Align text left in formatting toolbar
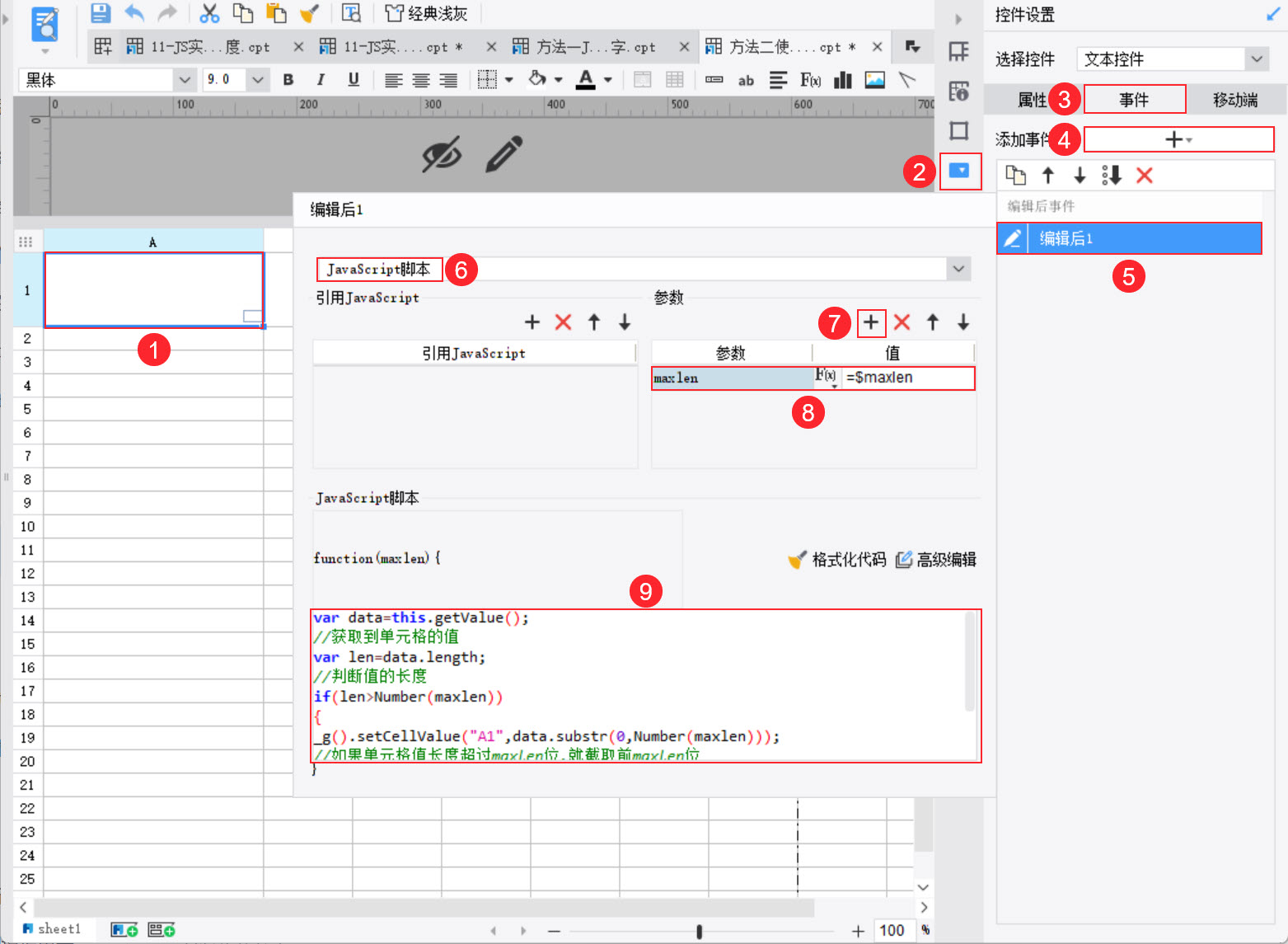 [394, 80]
